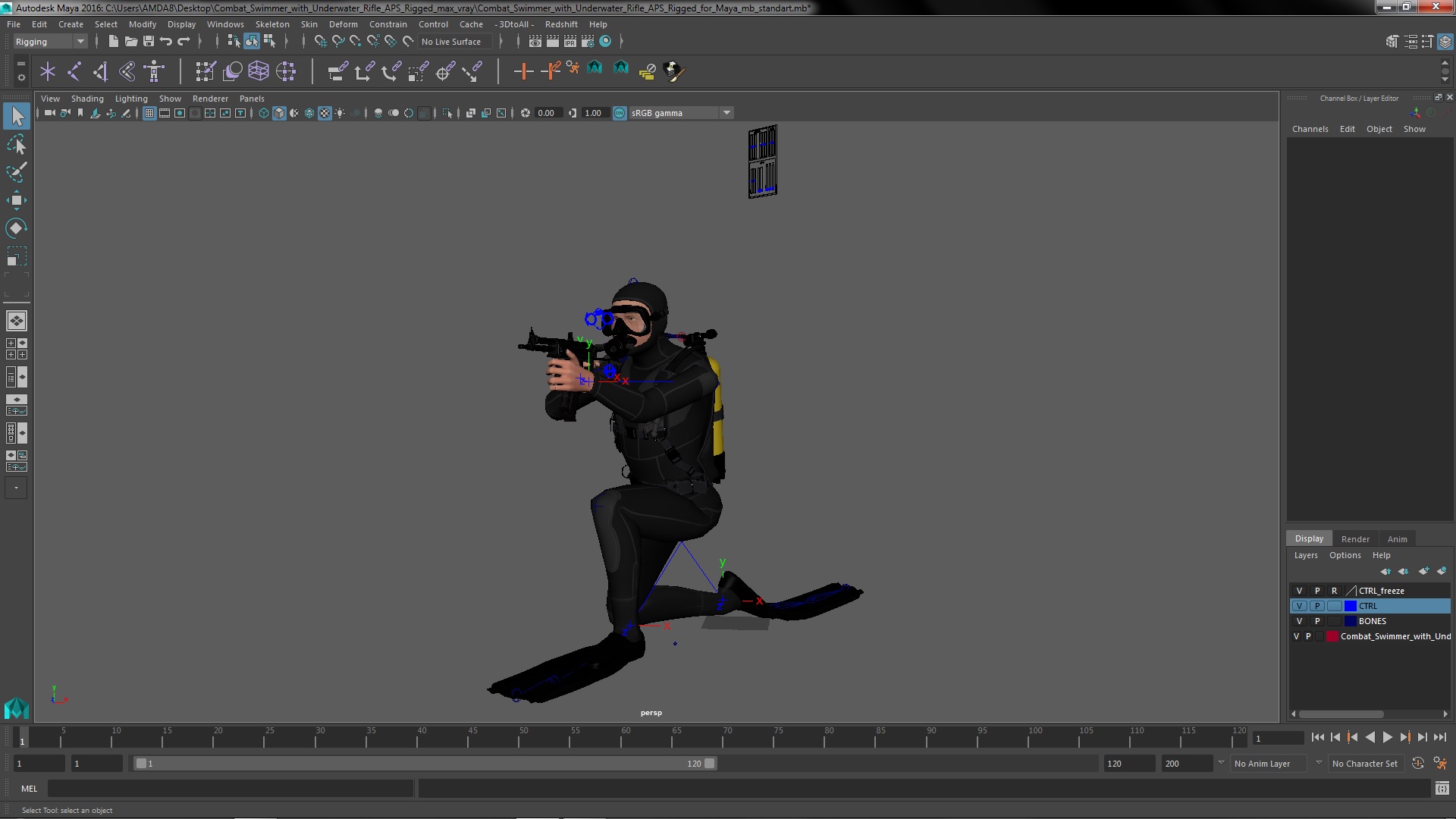Click the Paint Selection tool

16,172
